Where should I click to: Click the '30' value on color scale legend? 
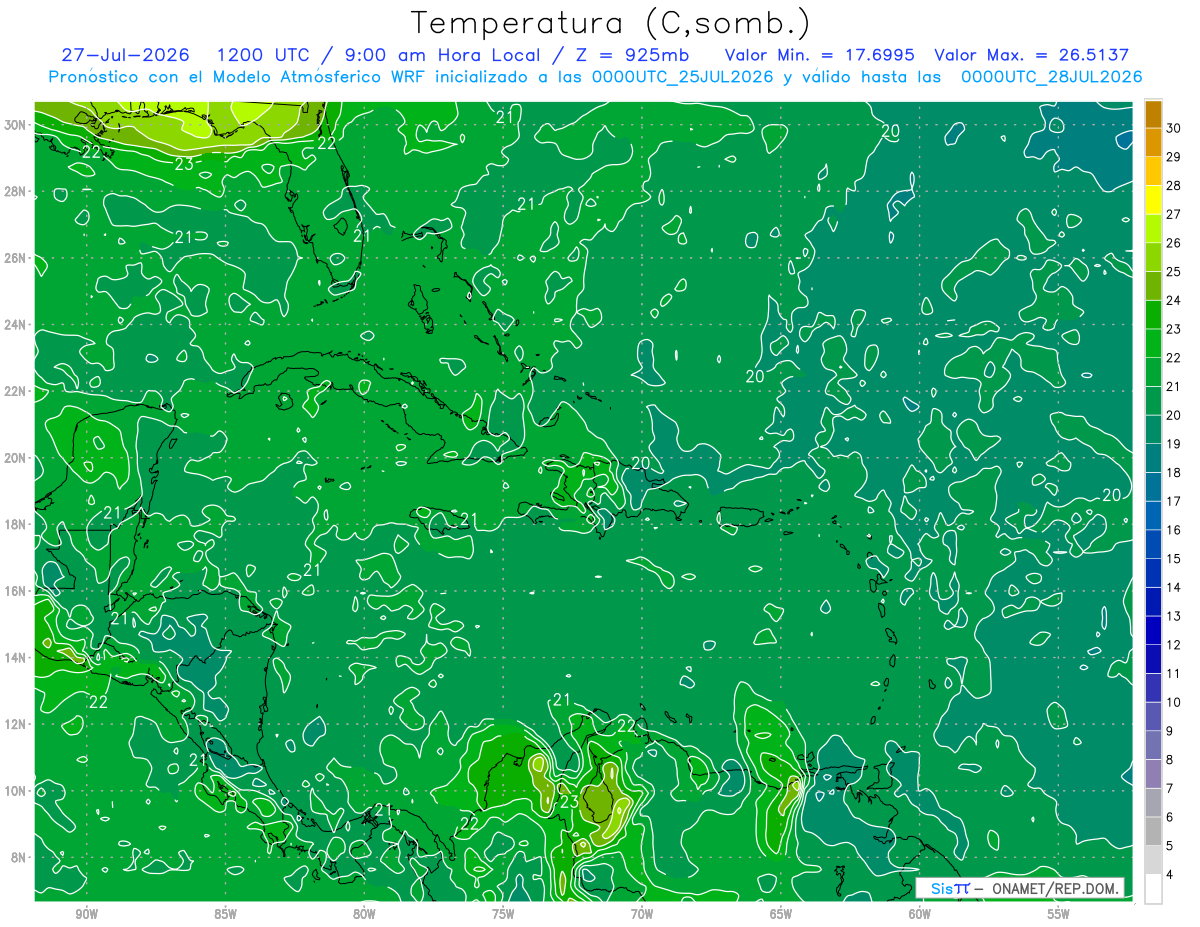(1174, 129)
